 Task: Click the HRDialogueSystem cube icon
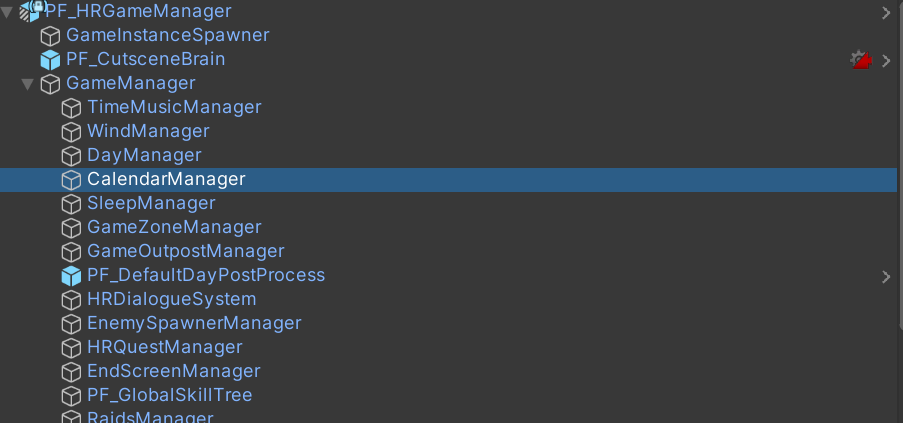pos(71,300)
